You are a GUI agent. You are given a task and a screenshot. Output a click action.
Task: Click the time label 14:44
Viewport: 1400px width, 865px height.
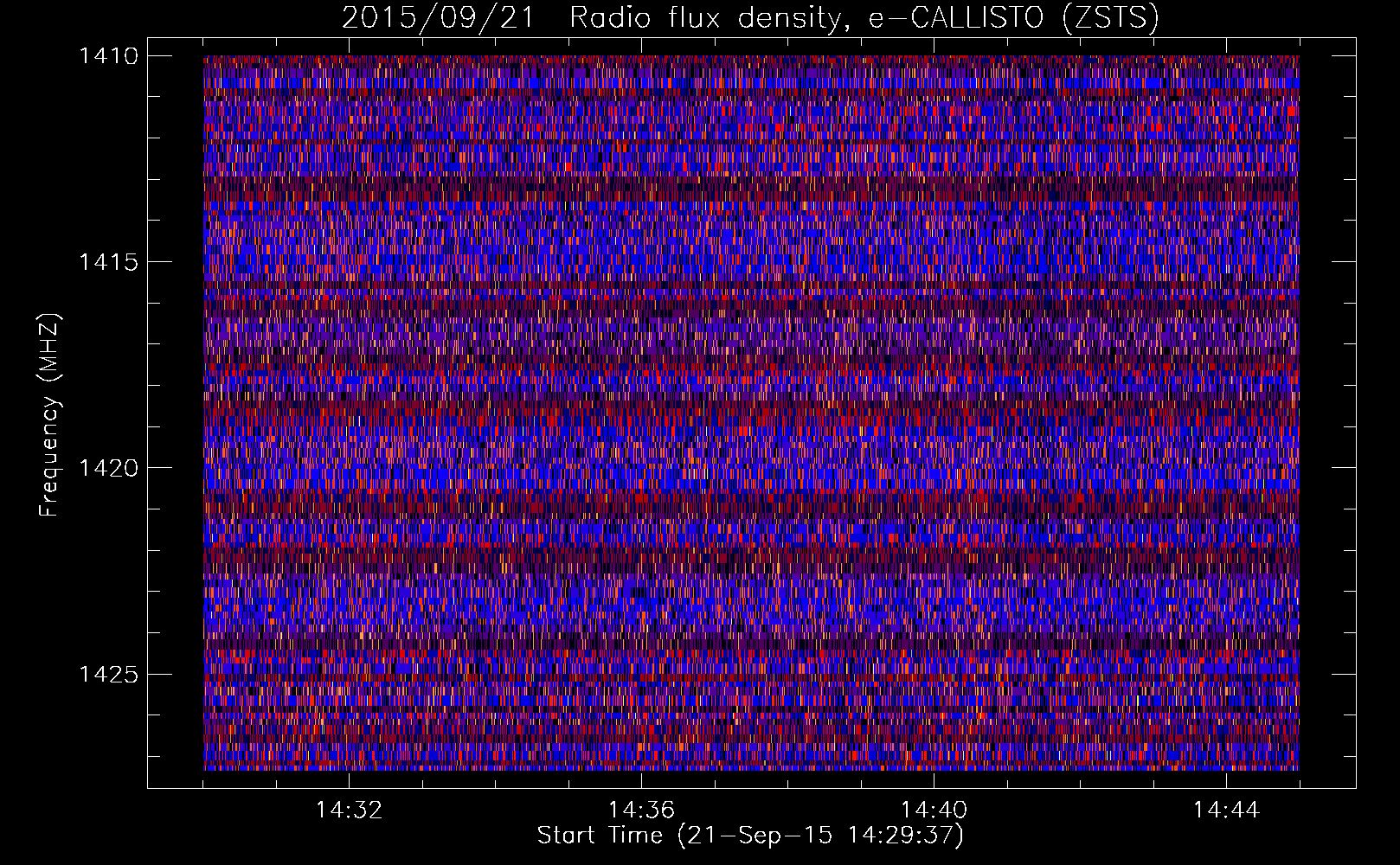1226,811
